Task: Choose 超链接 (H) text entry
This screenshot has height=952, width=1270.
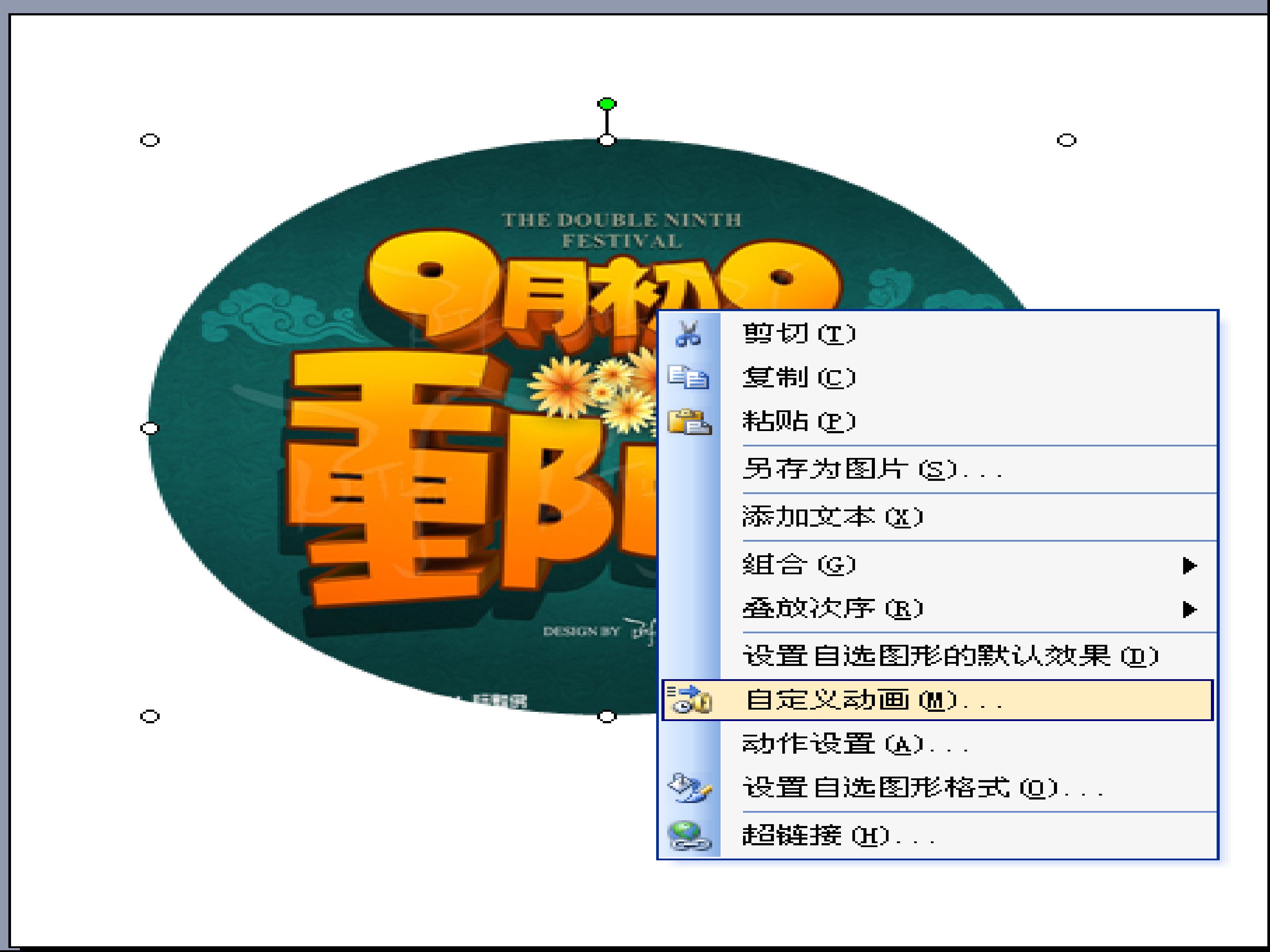Action: click(838, 836)
